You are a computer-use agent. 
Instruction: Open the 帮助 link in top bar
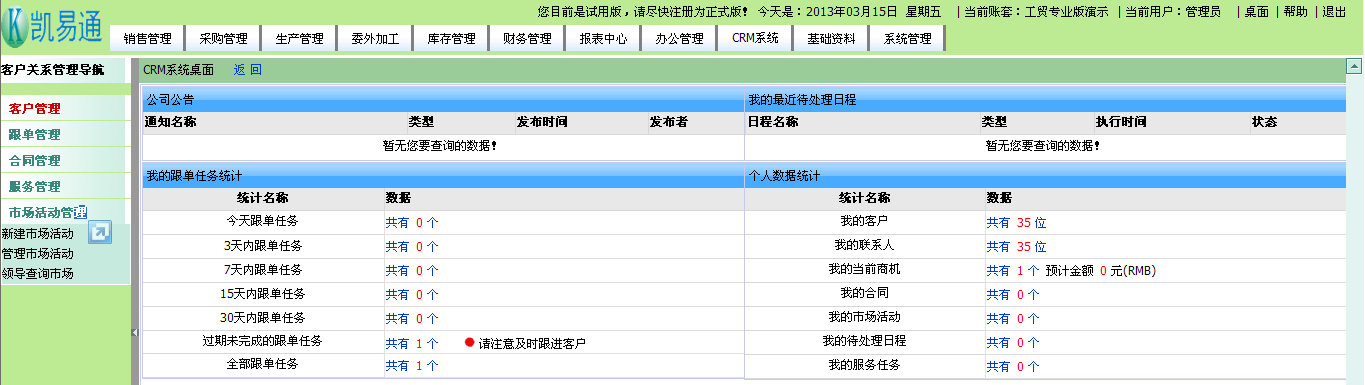1295,12
